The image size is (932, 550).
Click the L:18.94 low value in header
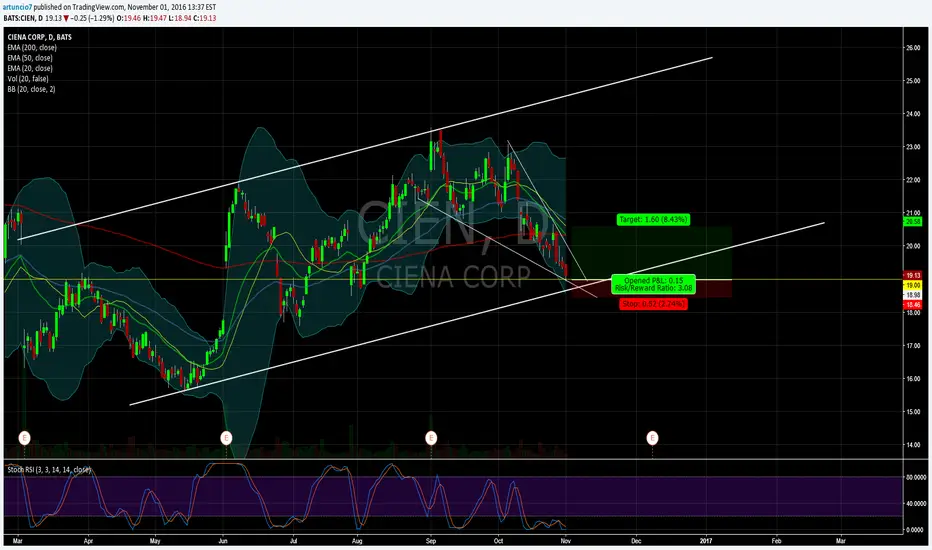coord(179,18)
